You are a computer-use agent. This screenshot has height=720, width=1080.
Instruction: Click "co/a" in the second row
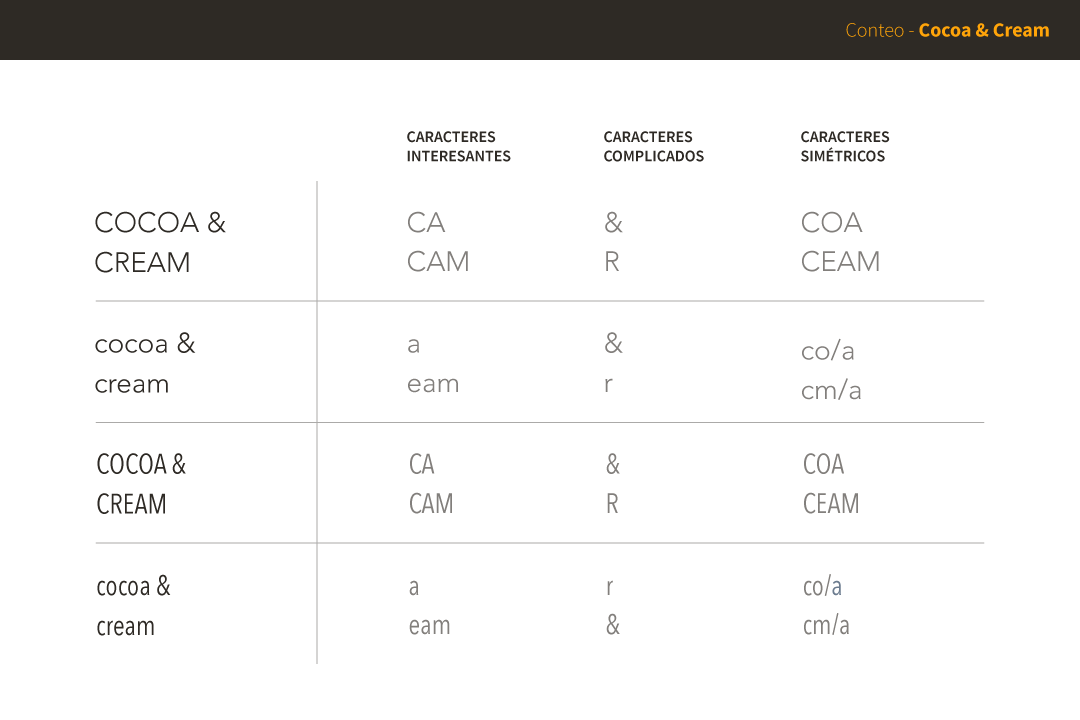pyautogui.click(x=827, y=351)
